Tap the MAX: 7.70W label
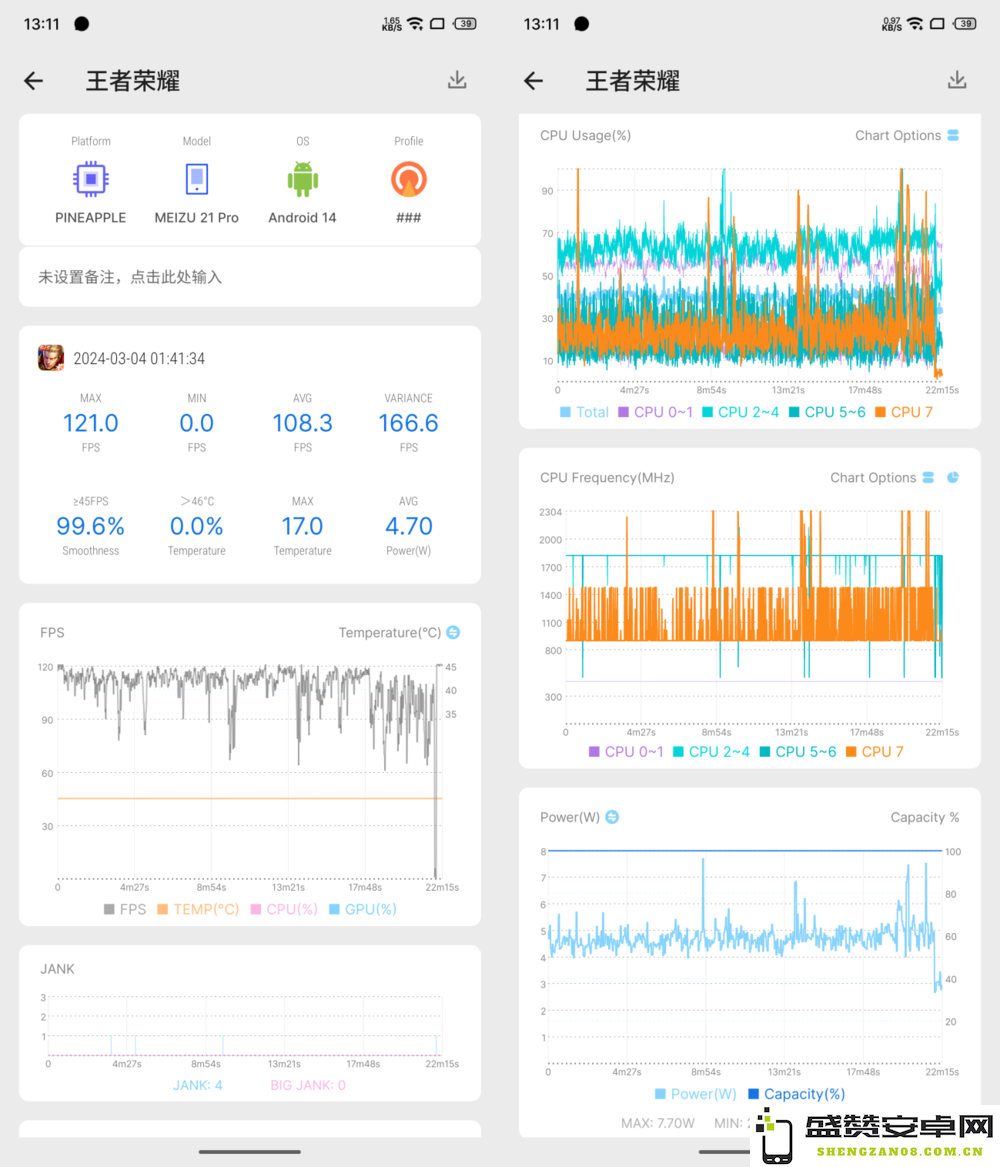This screenshot has width=1000, height=1167. tap(658, 1123)
